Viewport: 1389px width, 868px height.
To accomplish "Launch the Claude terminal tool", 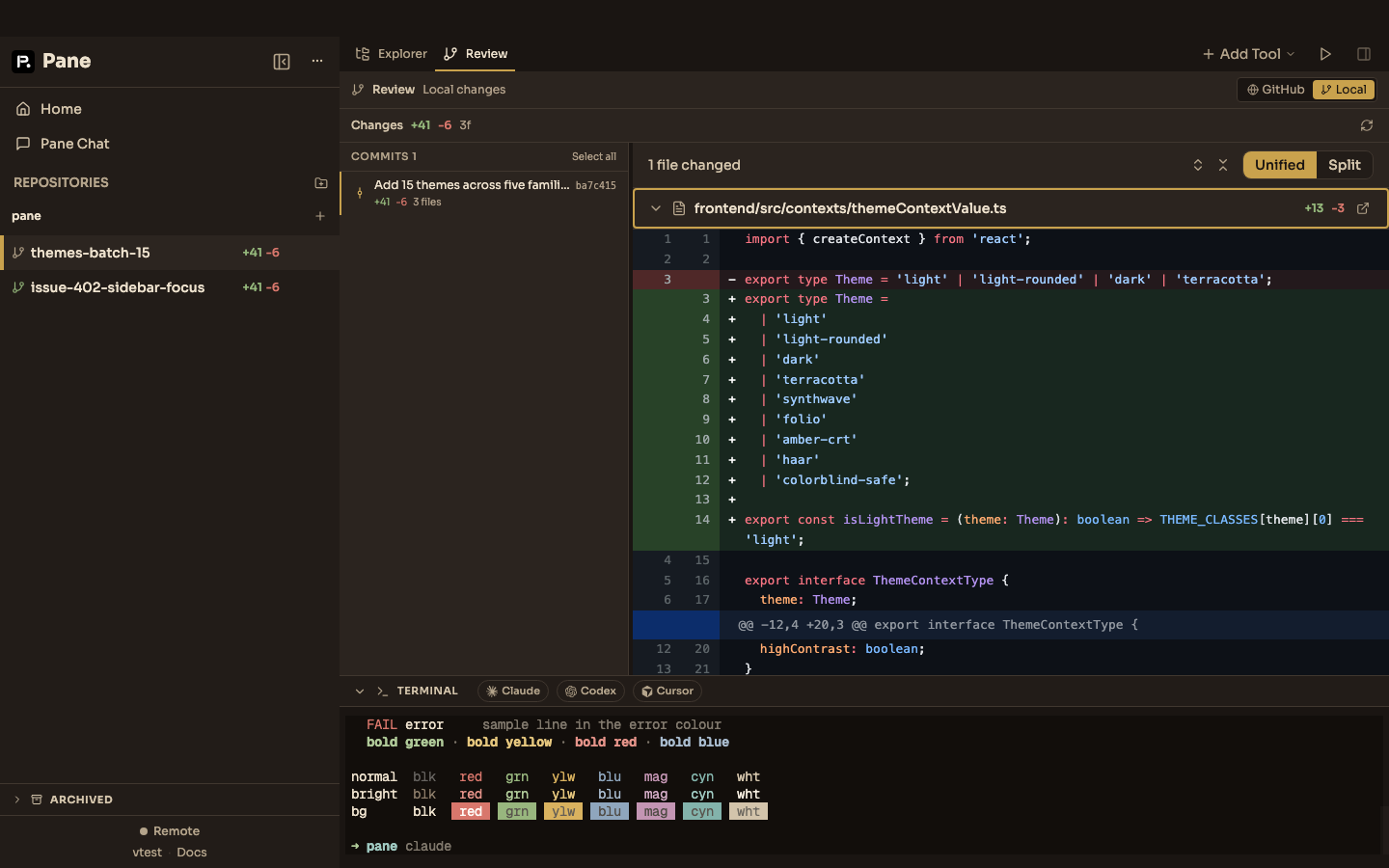I will click(x=513, y=692).
